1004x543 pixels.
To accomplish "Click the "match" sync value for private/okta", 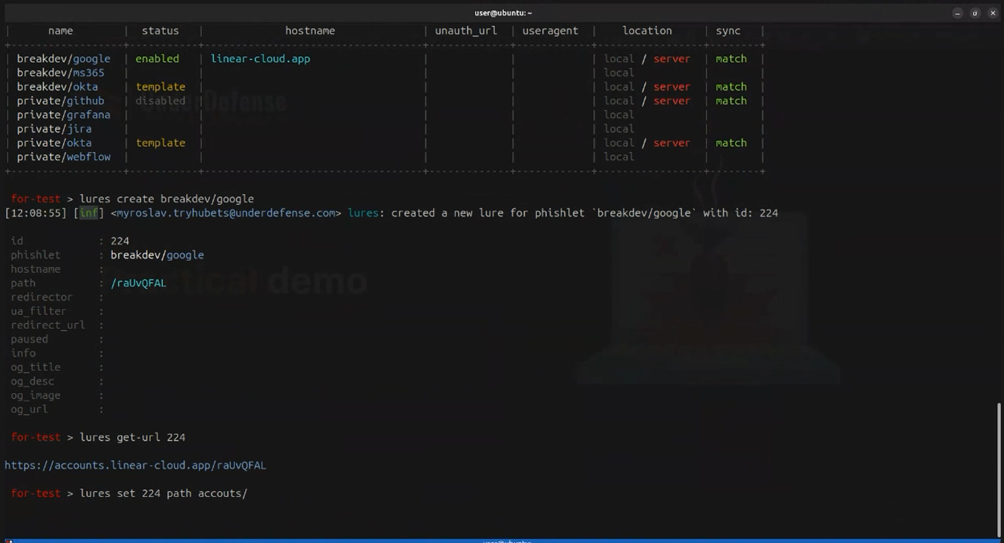I will tap(731, 143).
